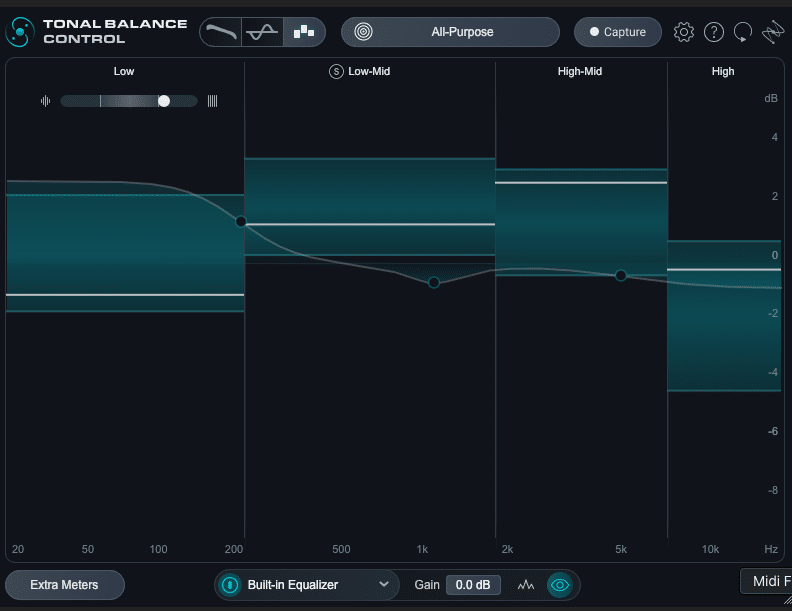792x611 pixels.
Task: Toggle EQ curve visibility eye icon
Action: coord(560,585)
